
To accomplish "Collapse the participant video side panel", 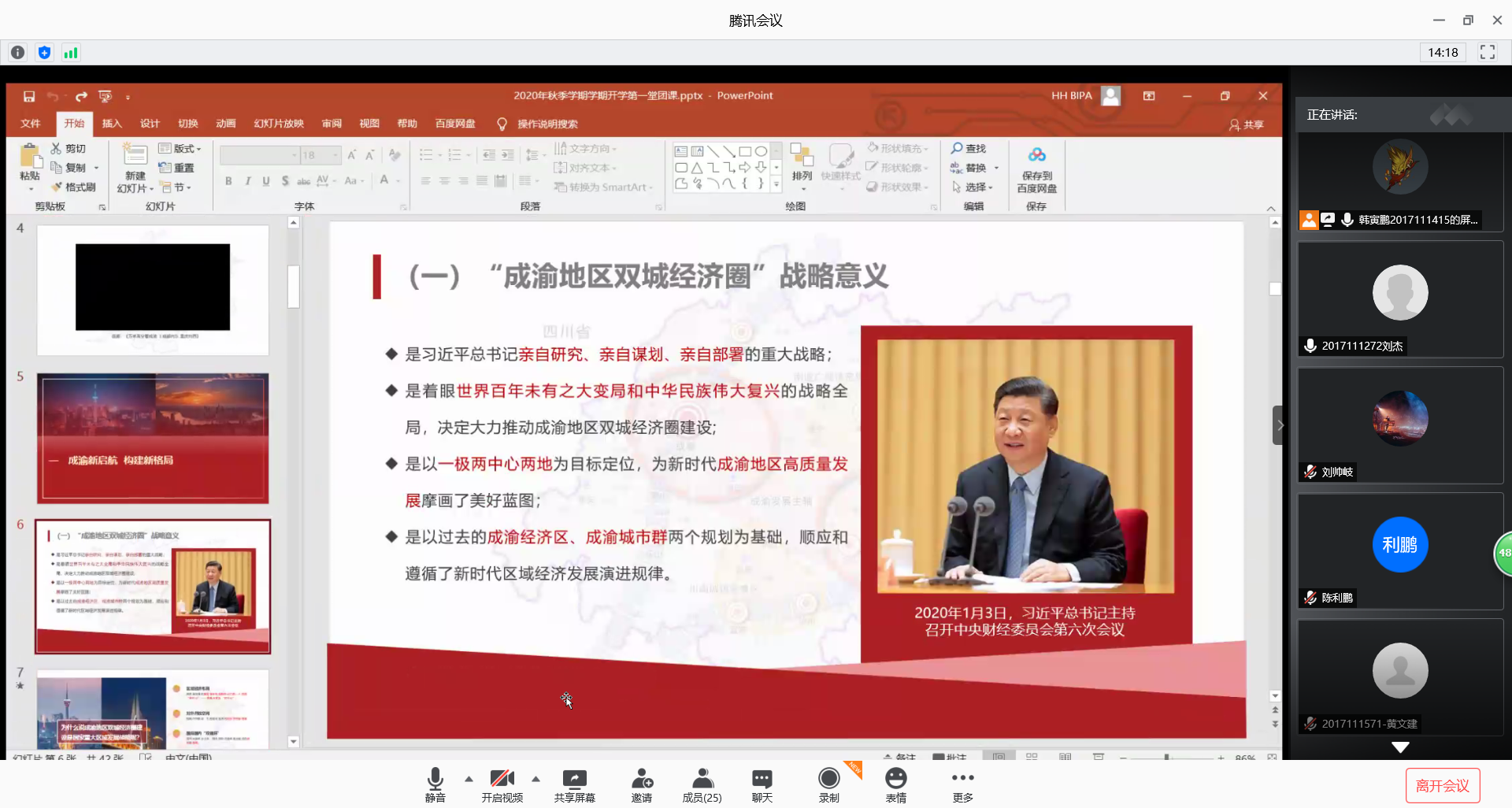I will tap(1279, 425).
